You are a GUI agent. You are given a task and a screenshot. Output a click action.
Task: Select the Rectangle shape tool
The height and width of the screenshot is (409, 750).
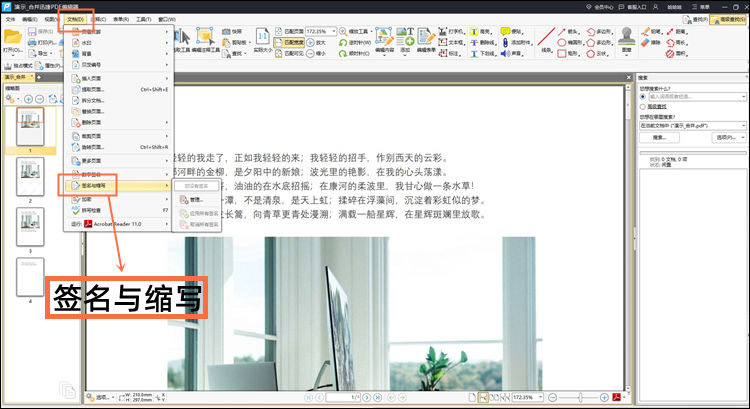pyautogui.click(x=569, y=54)
